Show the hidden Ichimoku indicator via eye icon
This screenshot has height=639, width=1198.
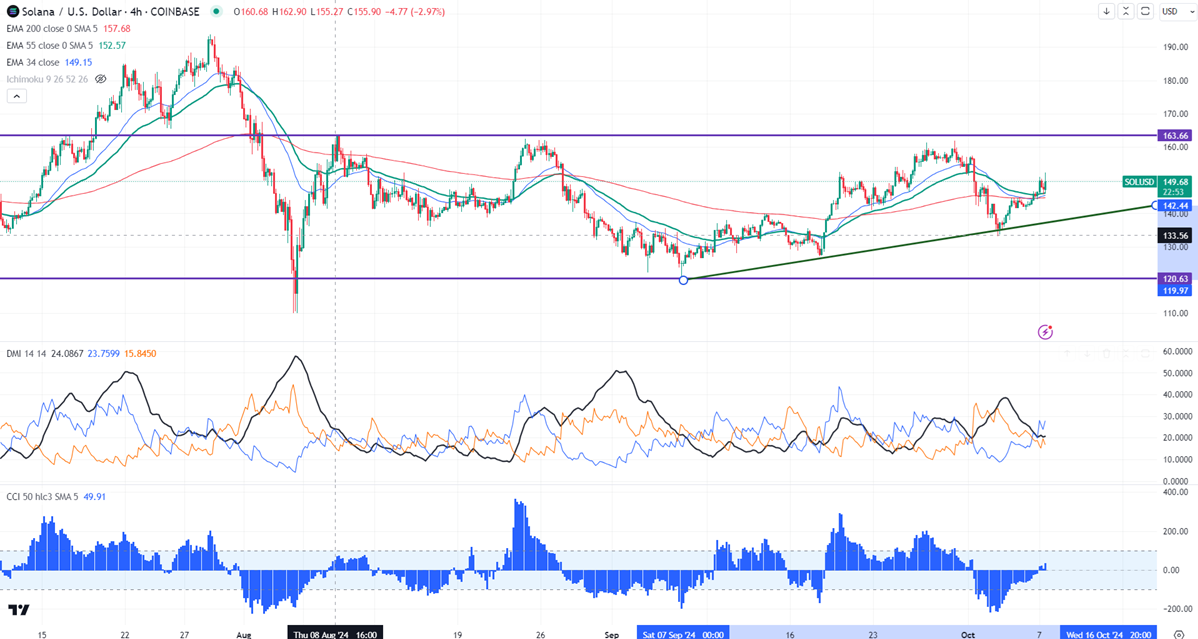[100, 79]
